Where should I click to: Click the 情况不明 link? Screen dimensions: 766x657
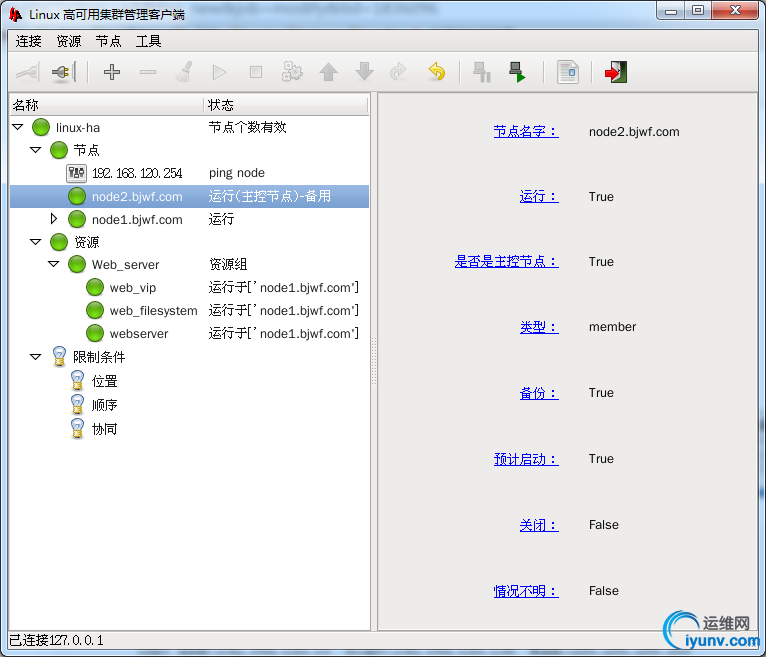(526, 591)
